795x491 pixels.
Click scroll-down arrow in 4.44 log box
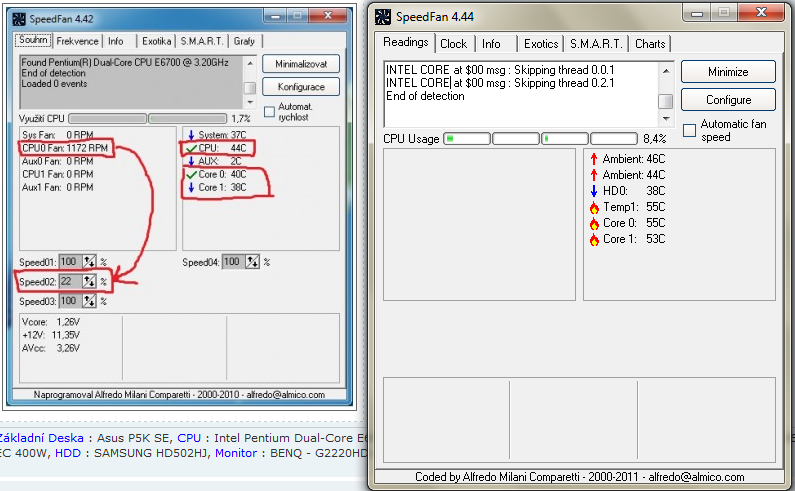666,119
